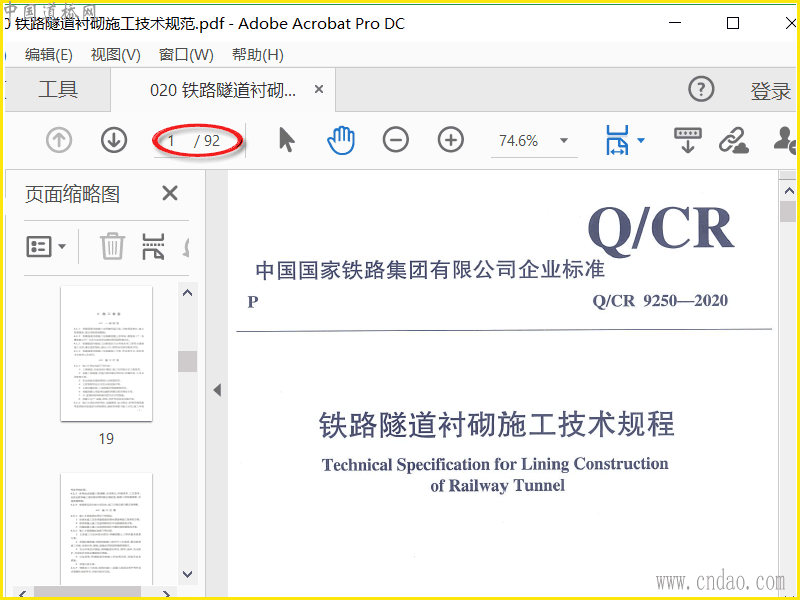The image size is (800, 600).
Task: Click the share-with-person user icon
Action: pos(785,140)
